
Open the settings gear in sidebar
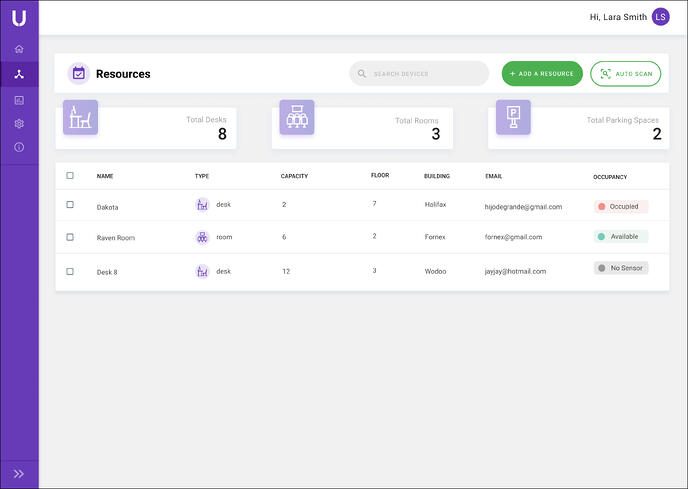pyautogui.click(x=19, y=124)
